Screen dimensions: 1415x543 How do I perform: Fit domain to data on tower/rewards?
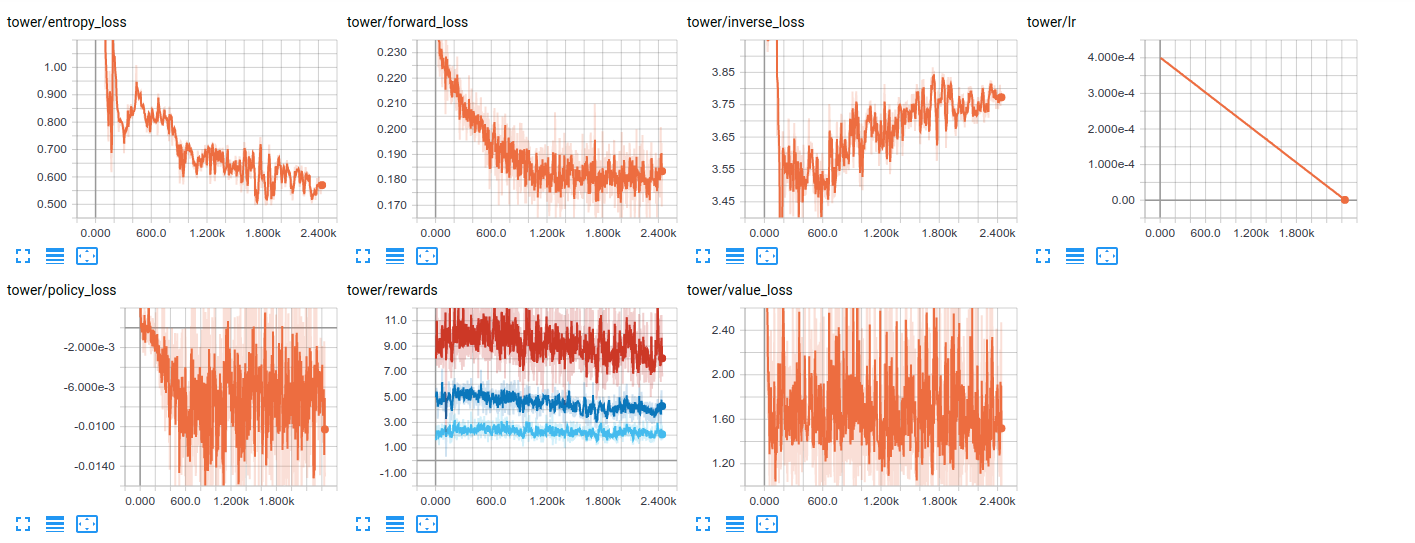[427, 523]
